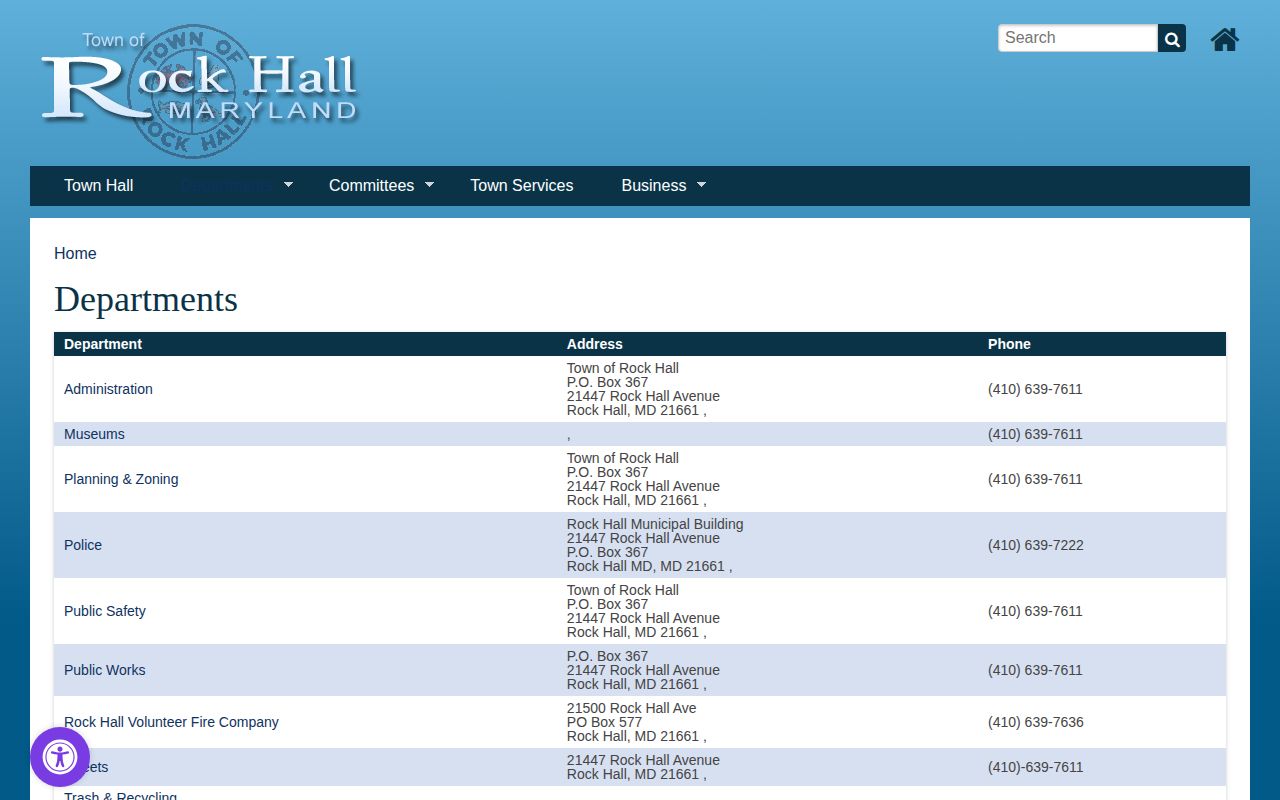Open the accessibility widget icon
Screen dimensions: 1280x800
pos(60,757)
